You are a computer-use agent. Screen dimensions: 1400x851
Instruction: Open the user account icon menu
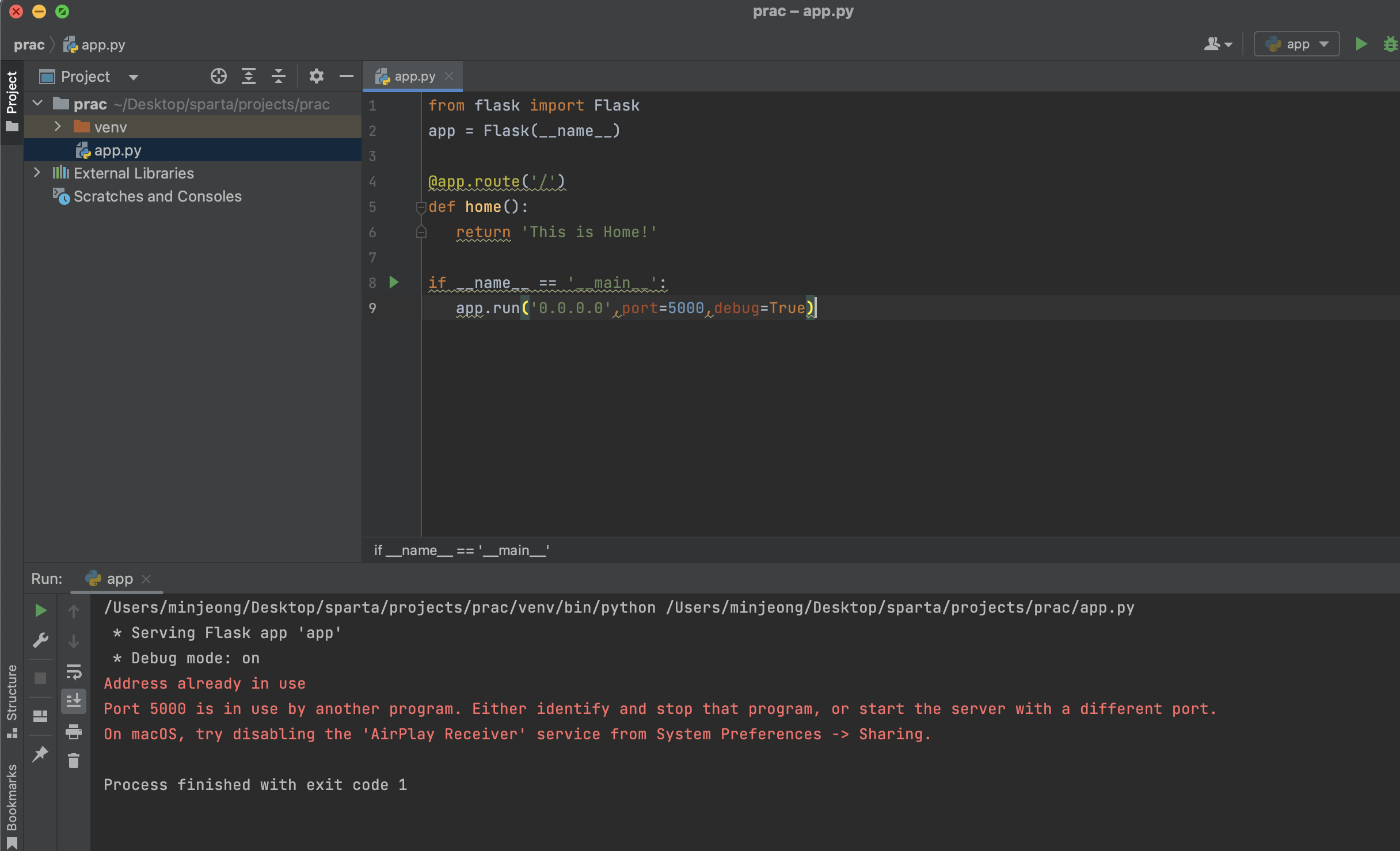click(x=1218, y=44)
